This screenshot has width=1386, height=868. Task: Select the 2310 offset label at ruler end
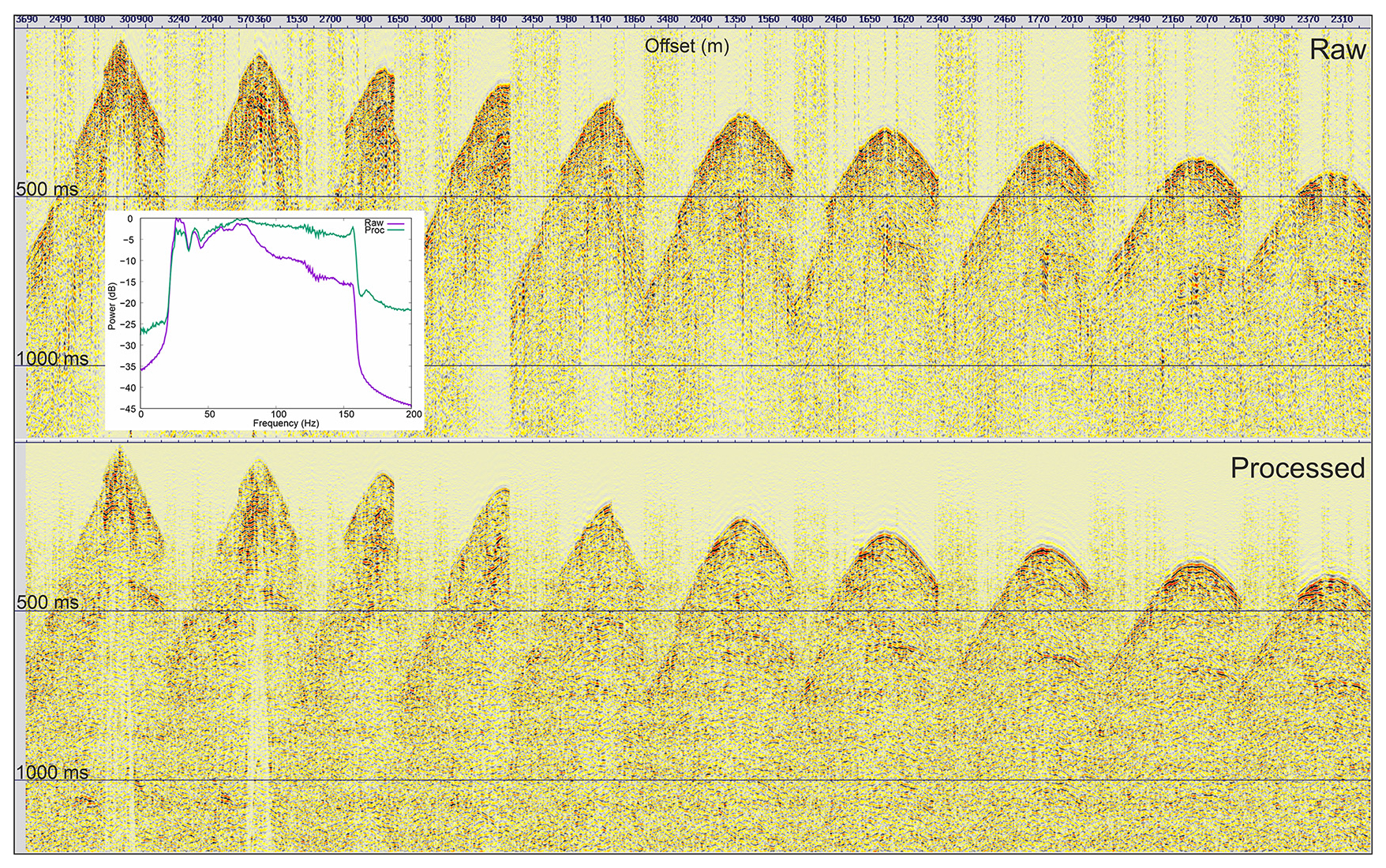(x=1341, y=19)
